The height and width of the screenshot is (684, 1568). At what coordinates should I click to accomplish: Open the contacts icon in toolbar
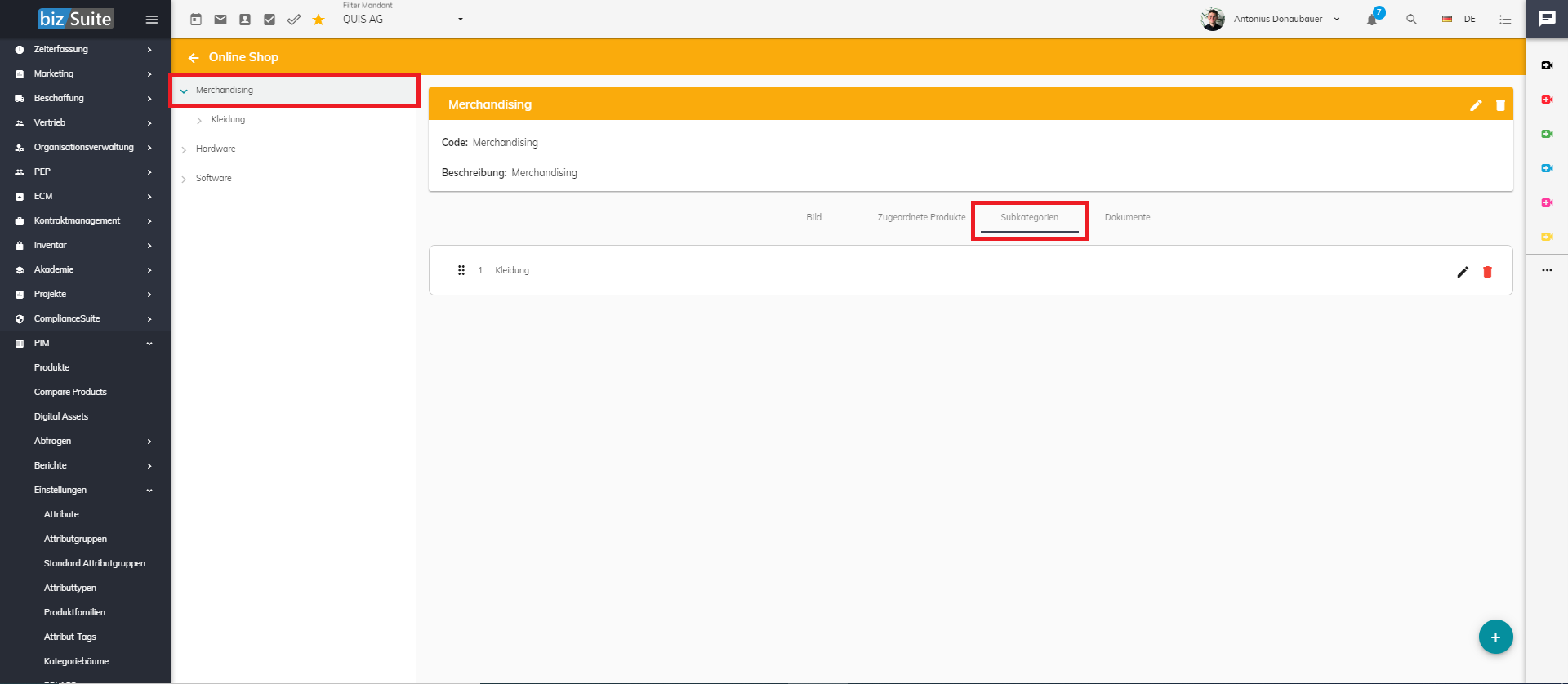pyautogui.click(x=245, y=20)
